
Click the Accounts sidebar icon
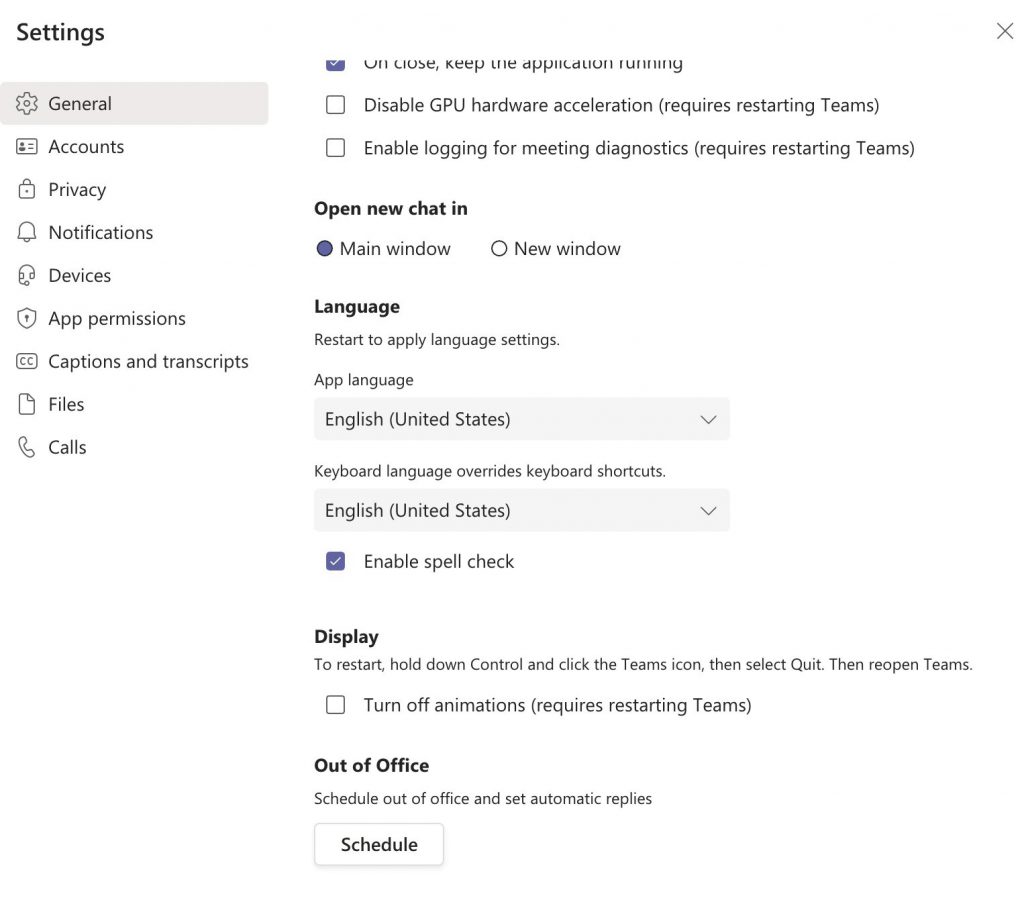(28, 146)
